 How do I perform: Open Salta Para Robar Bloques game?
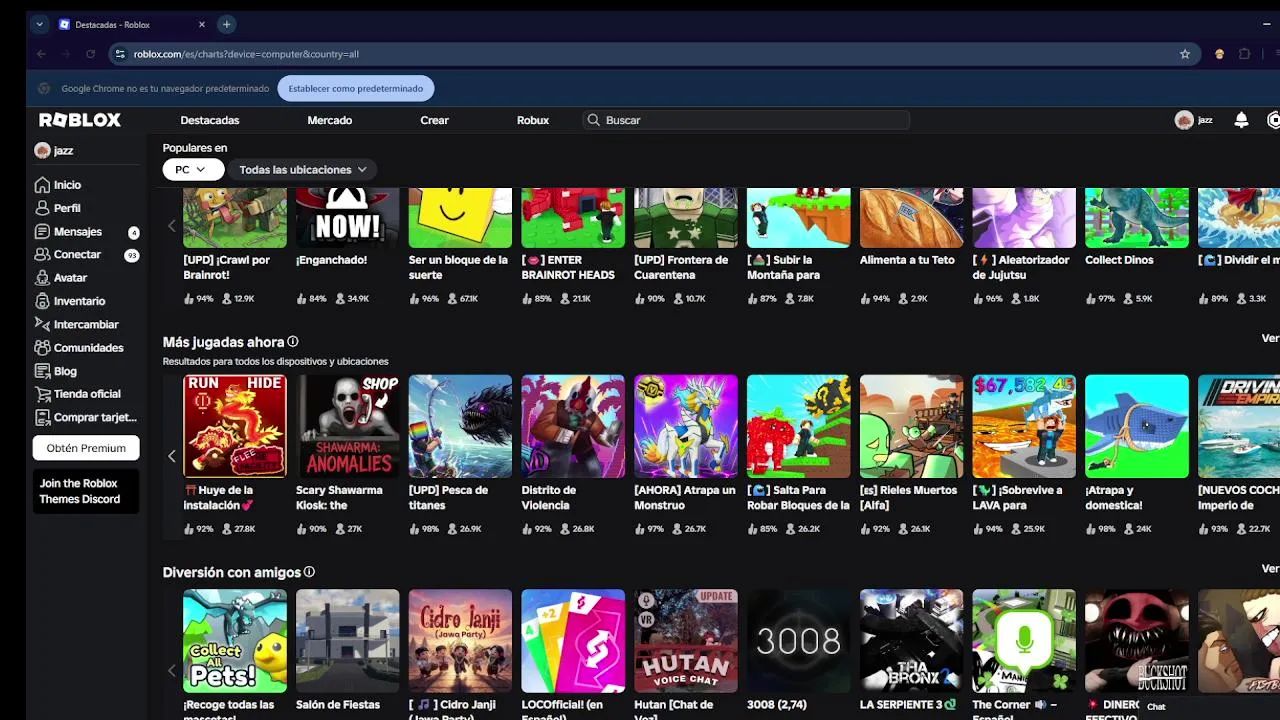[798, 426]
